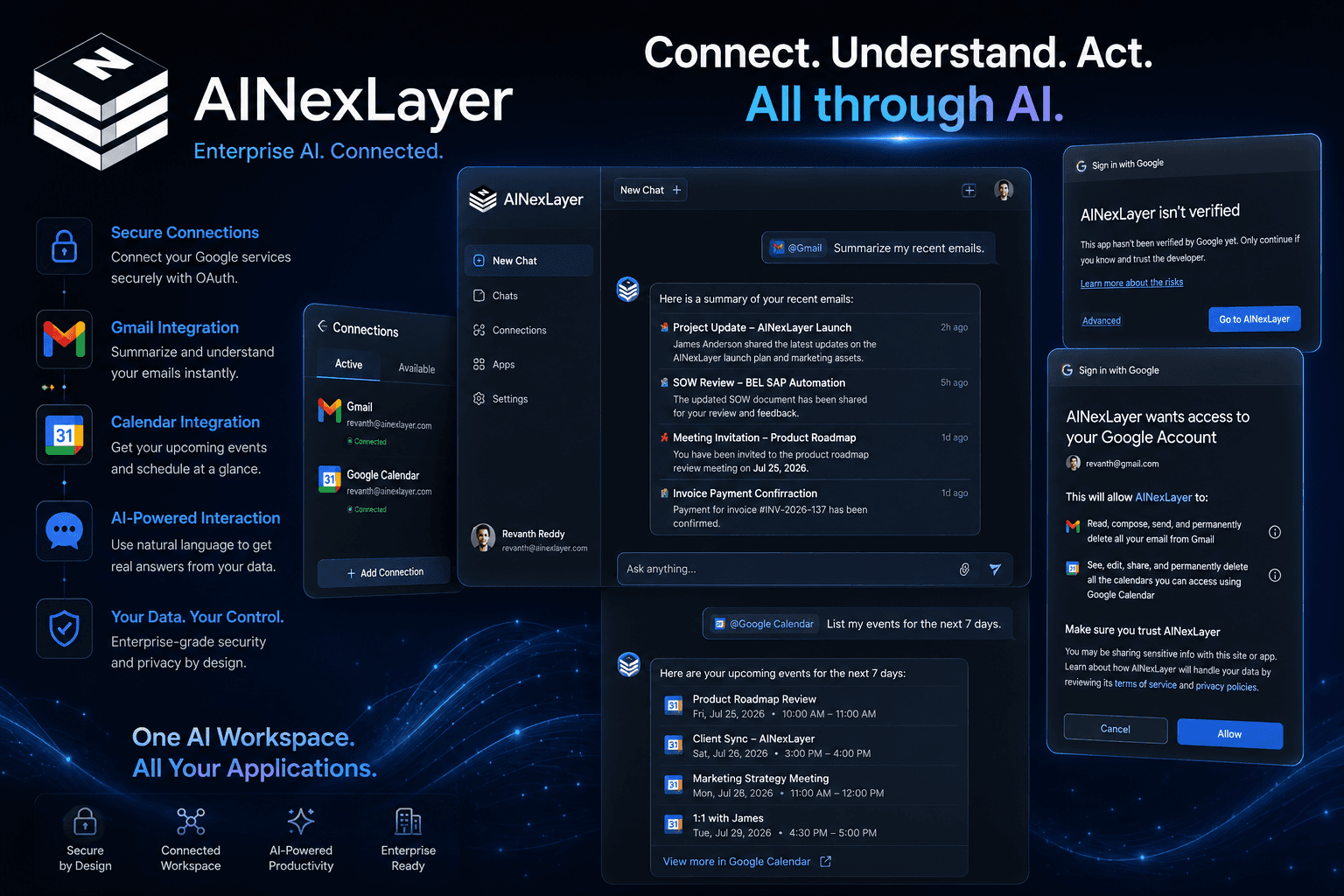Click the @Gmail chip in the user message
Viewport: 1344px width, 896px height.
pos(797,248)
